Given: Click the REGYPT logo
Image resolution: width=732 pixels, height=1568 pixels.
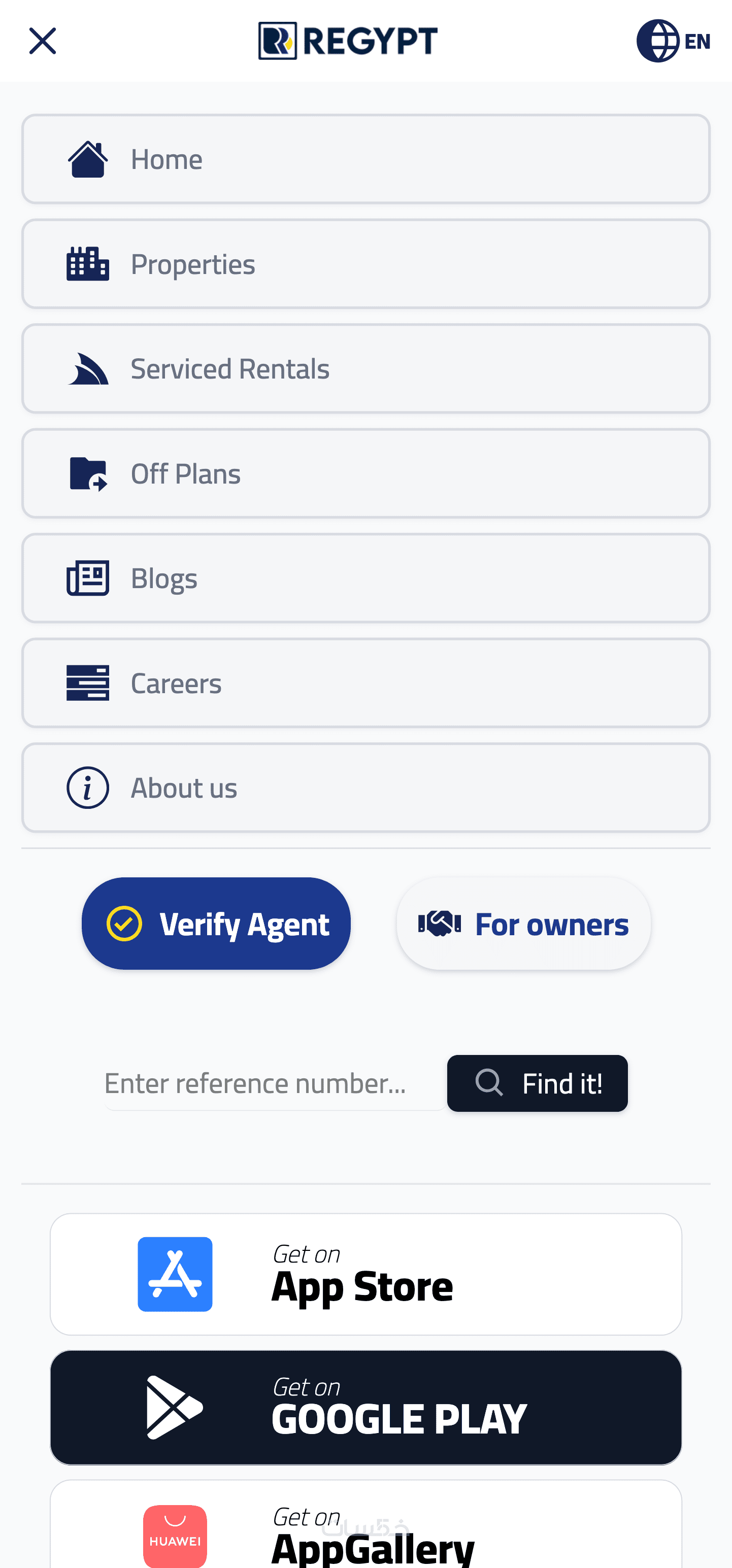Looking at the screenshot, I should pos(348,41).
